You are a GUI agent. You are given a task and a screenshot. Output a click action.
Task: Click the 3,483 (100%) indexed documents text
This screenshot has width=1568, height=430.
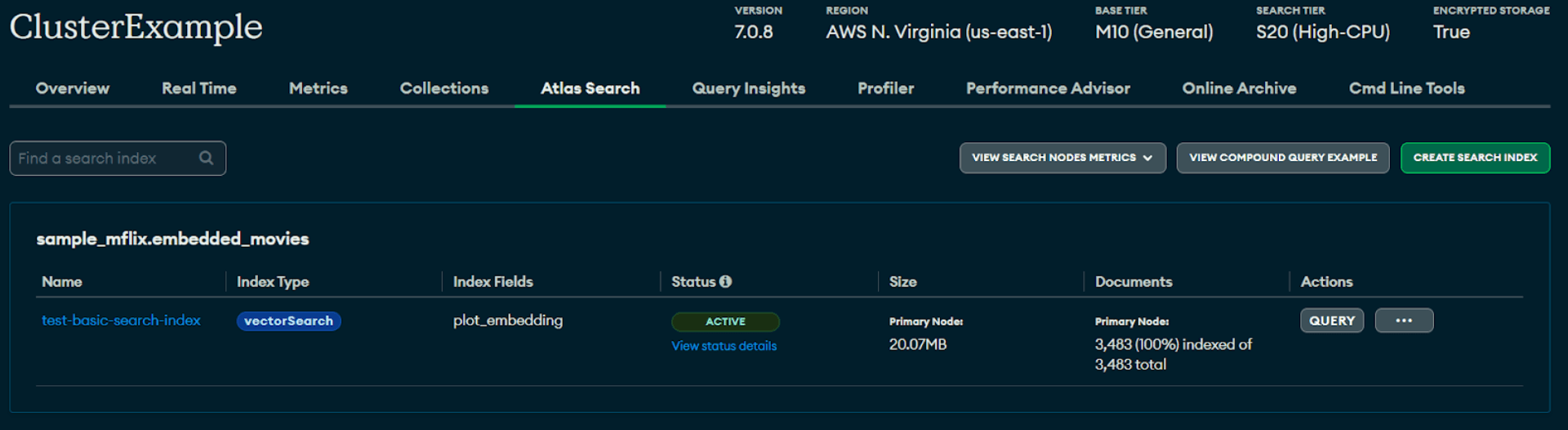point(1174,354)
